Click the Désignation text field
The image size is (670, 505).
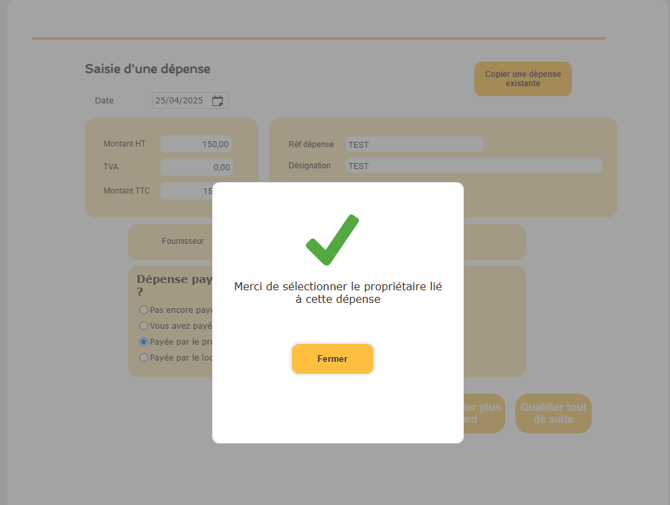click(473, 166)
